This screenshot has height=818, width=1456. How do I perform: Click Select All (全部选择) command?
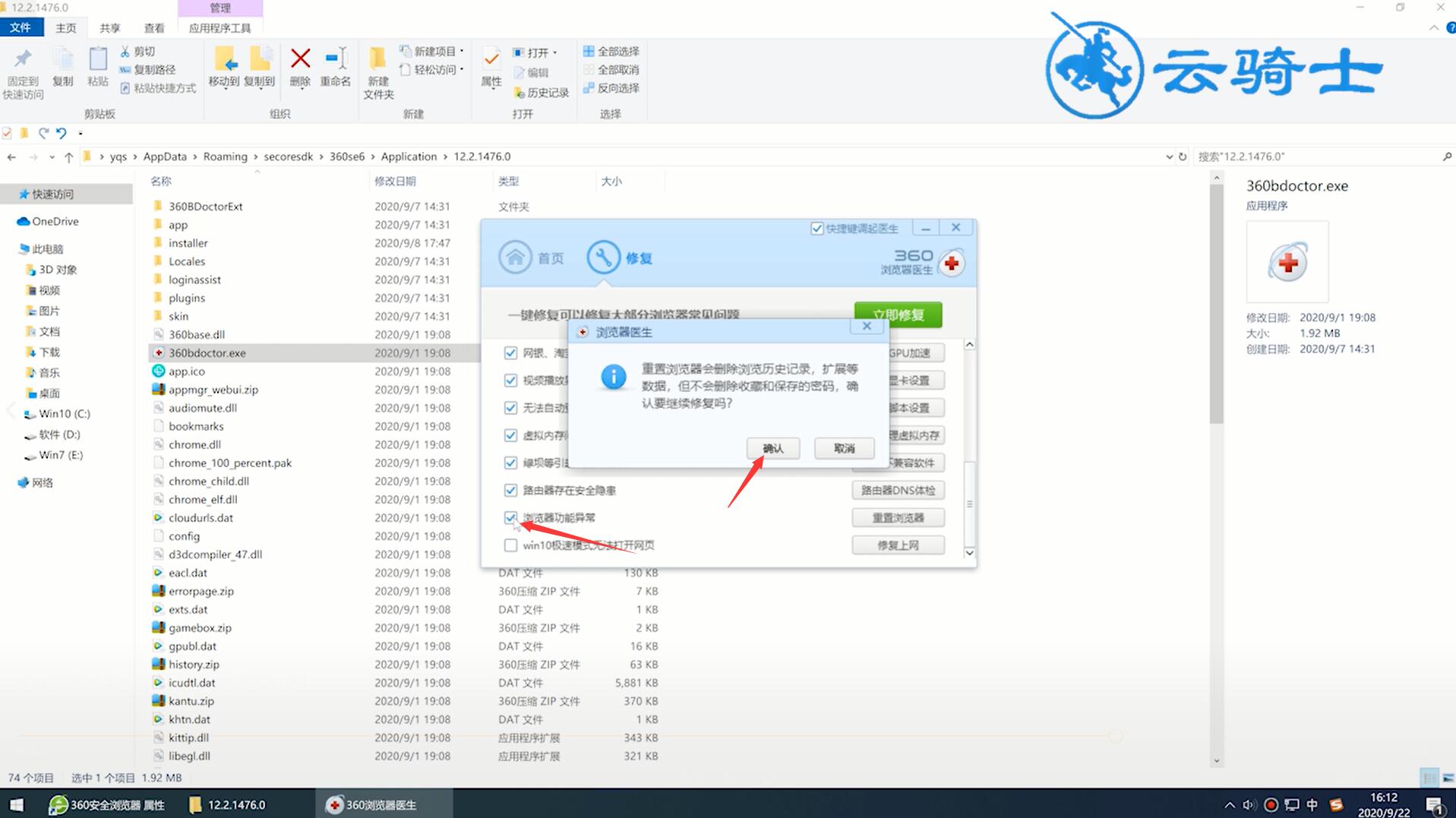coord(611,51)
